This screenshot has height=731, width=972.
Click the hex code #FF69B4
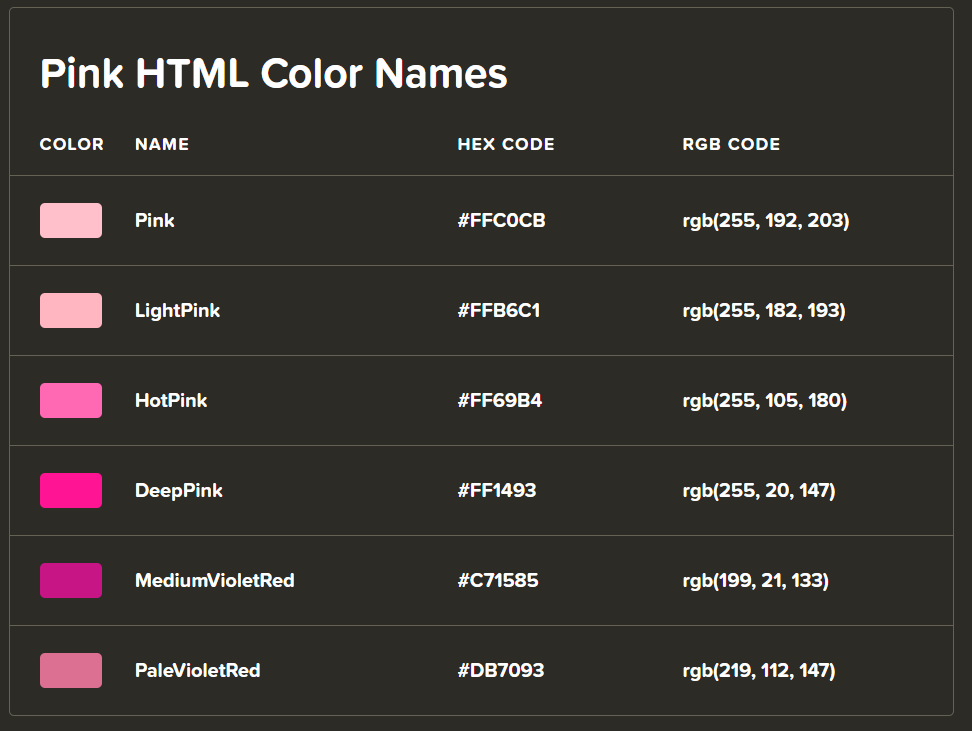[x=499, y=401]
